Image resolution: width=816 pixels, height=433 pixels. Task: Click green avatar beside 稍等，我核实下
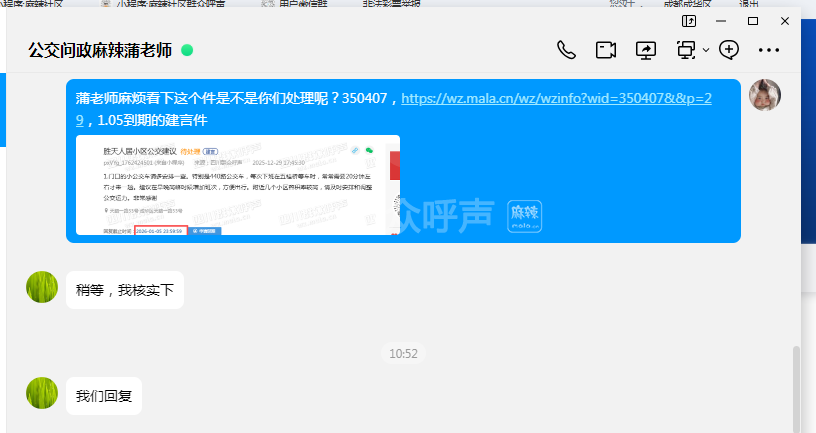pos(42,288)
